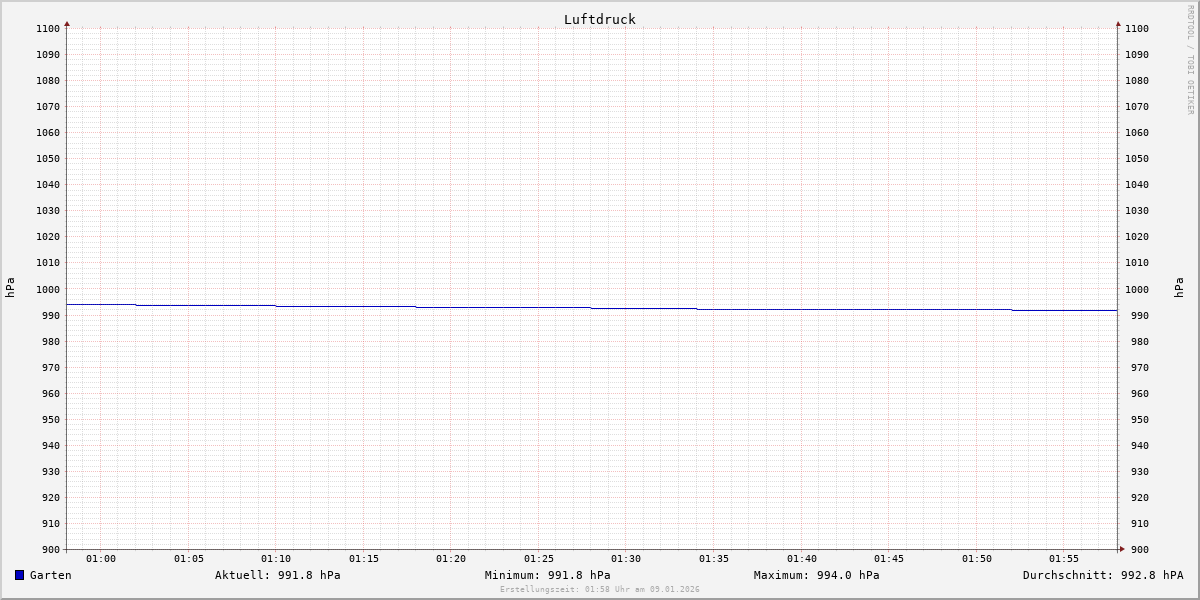Viewport: 1200px width, 600px height.
Task: Click the Erstellungszeit timestamp footer text
Action: tap(600, 590)
